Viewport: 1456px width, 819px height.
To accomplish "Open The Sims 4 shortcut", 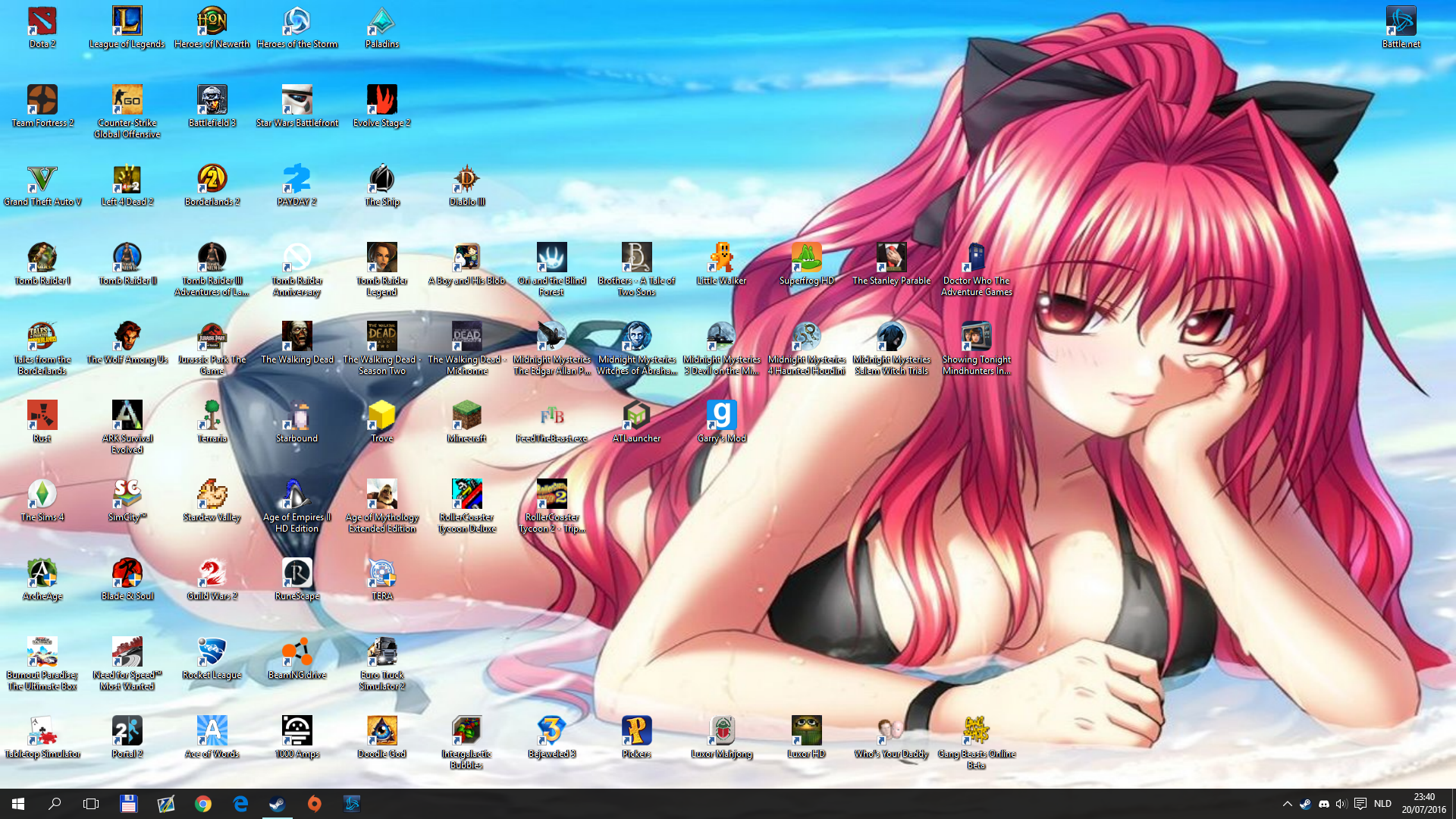I will (42, 500).
